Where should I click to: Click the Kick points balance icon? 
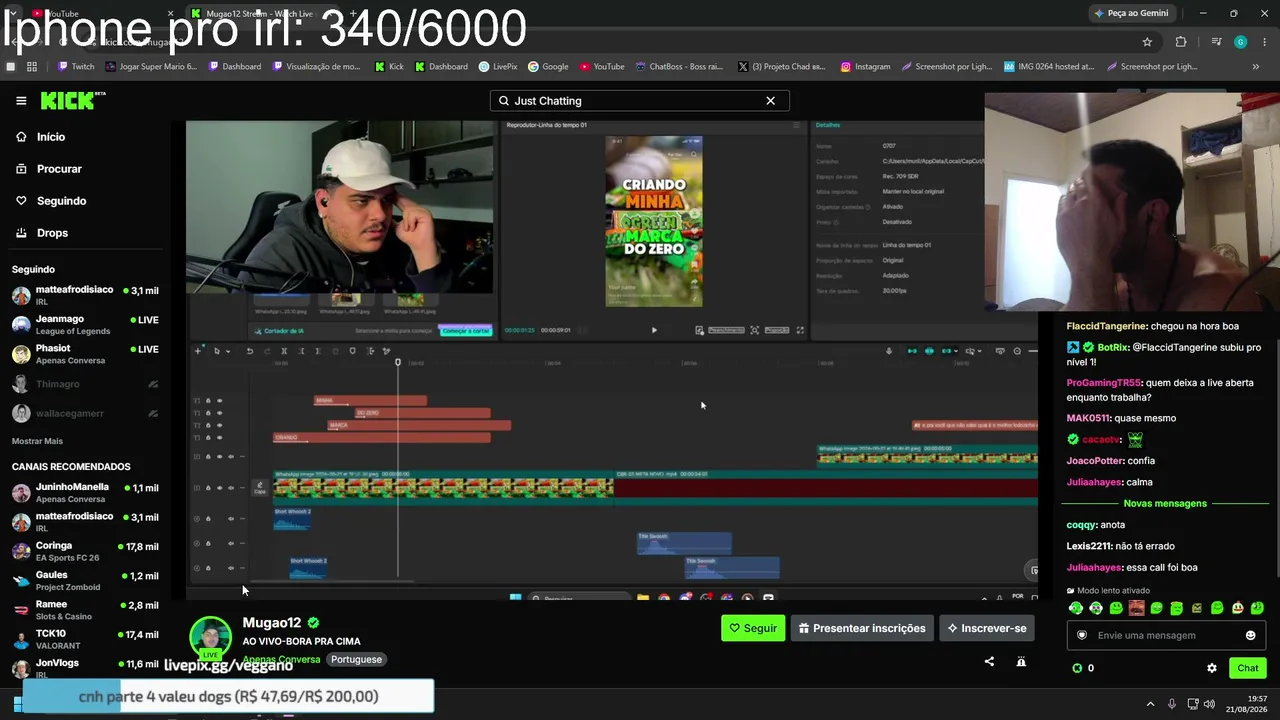click(1077, 668)
